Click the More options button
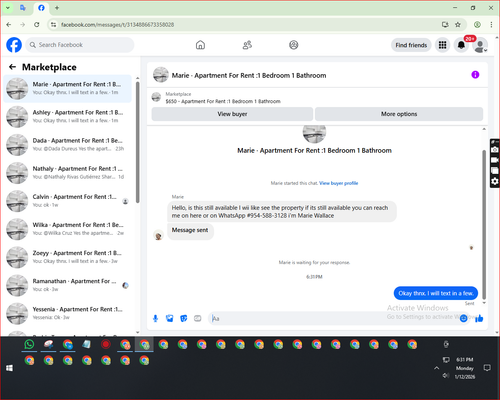The width and height of the screenshot is (500, 400). 399,114
